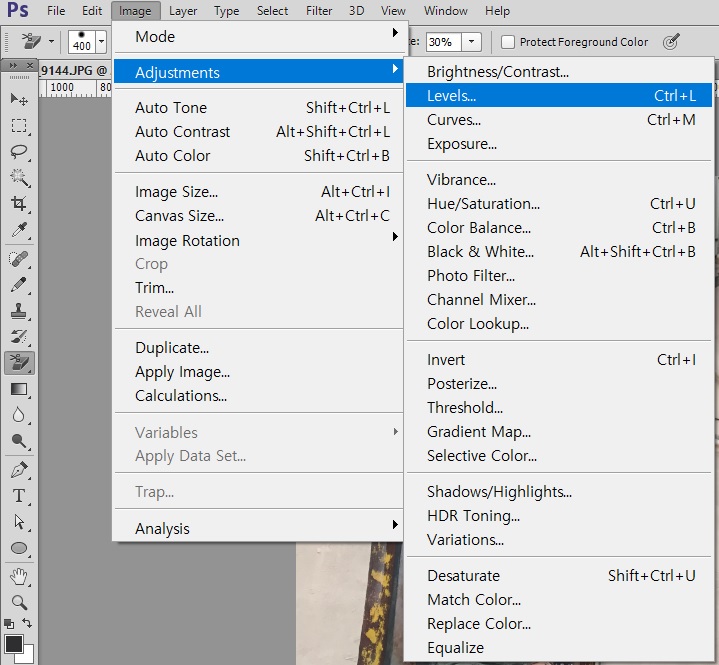
Task: Select the Brush tool
Action: point(19,285)
